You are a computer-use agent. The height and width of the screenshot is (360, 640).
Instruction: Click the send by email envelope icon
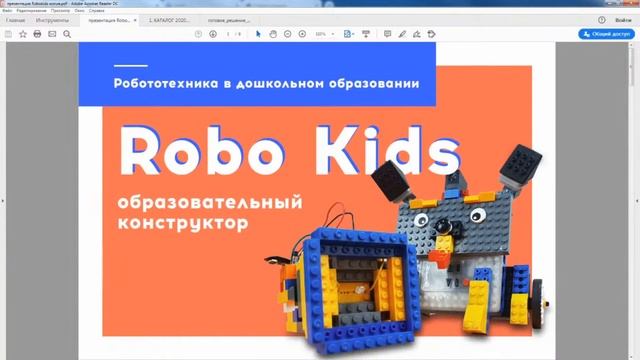[x=52, y=34]
